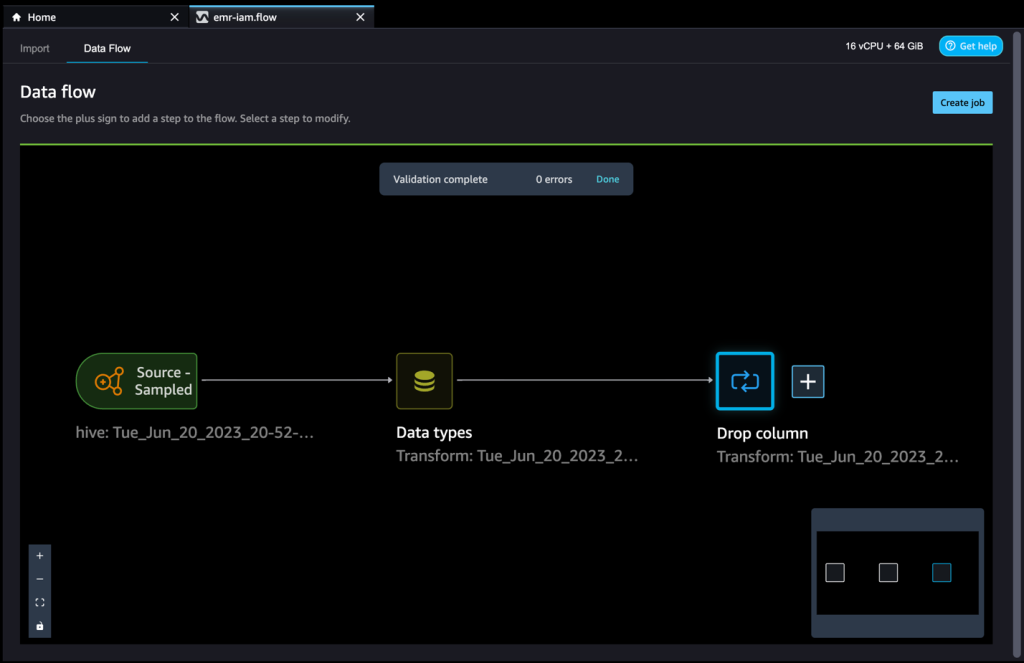Click the Drop column label
The height and width of the screenshot is (663, 1024).
click(762, 433)
